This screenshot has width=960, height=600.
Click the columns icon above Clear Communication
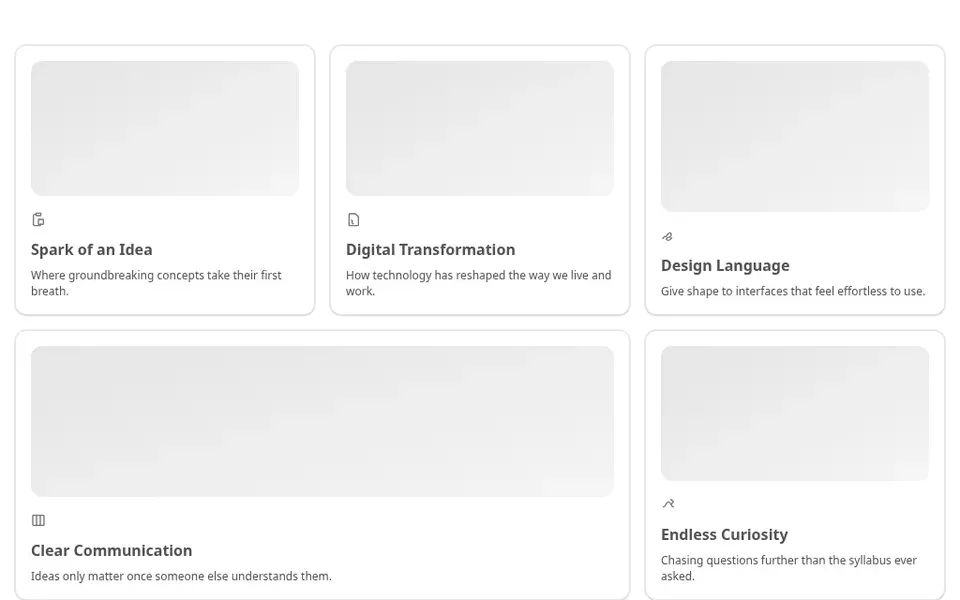point(38,520)
